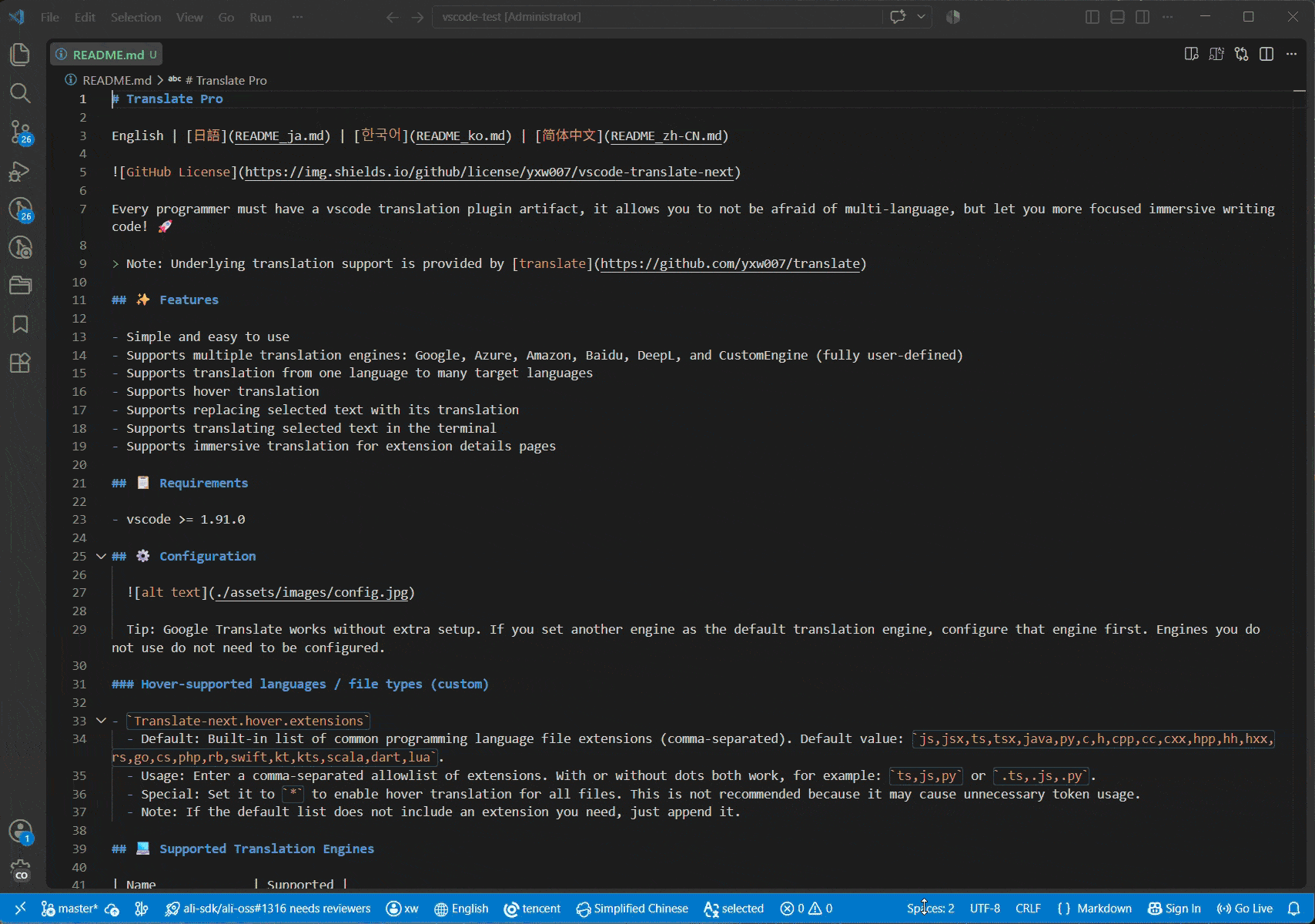Image resolution: width=1315 pixels, height=924 pixels.
Task: Open the Explorer view in activity bar
Action: click(x=20, y=54)
